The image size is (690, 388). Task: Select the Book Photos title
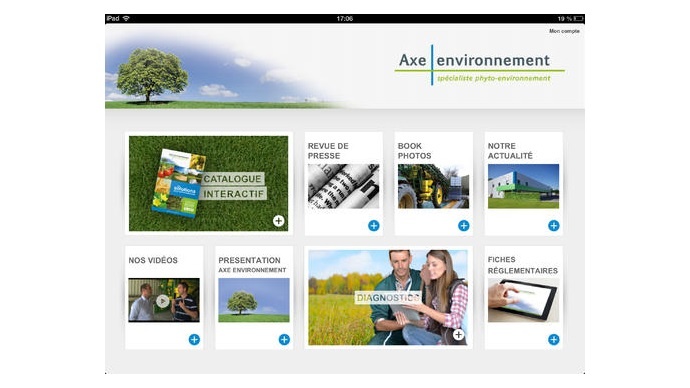pyautogui.click(x=415, y=151)
